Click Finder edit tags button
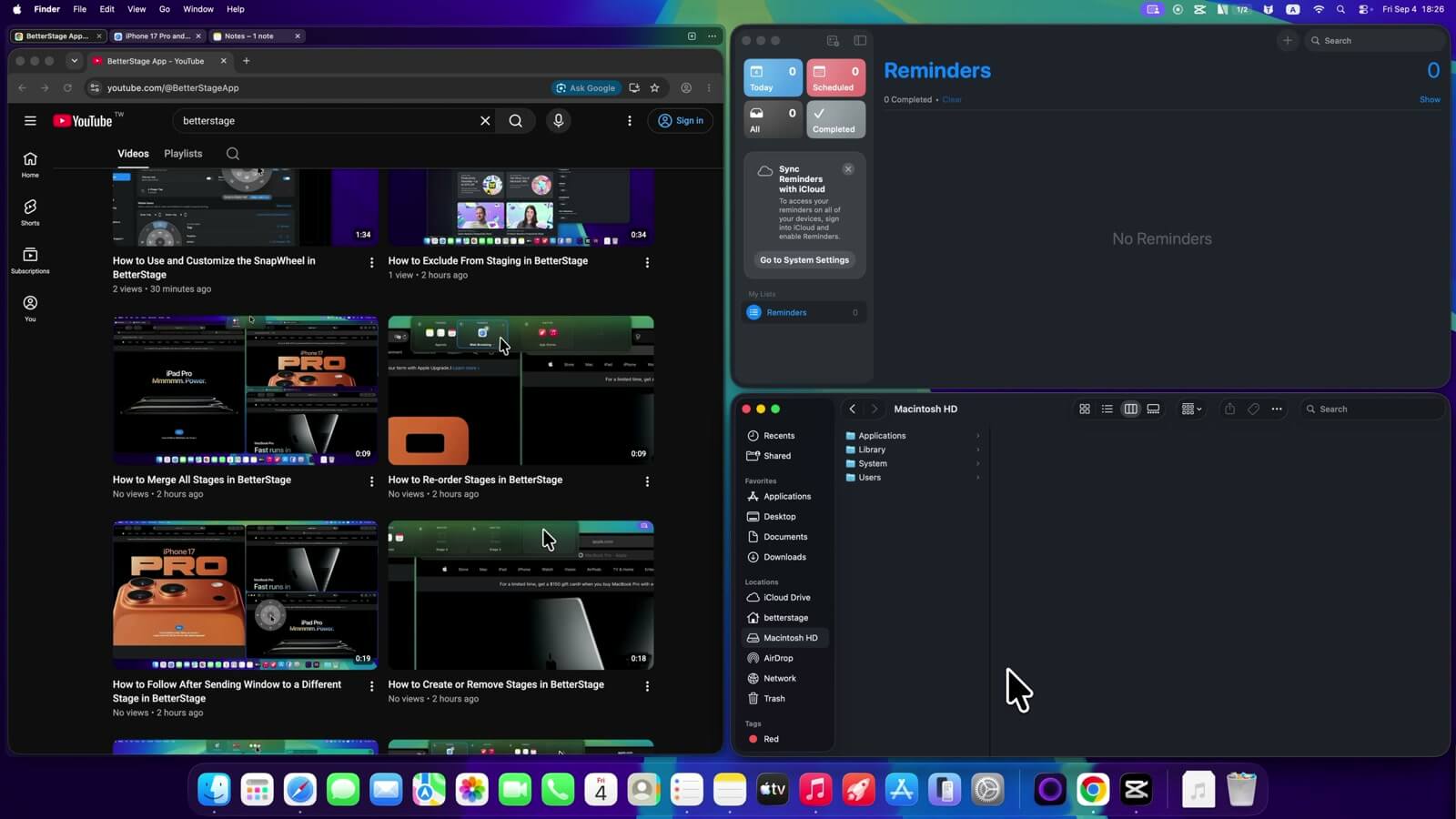The image size is (1456, 819). tap(1253, 409)
